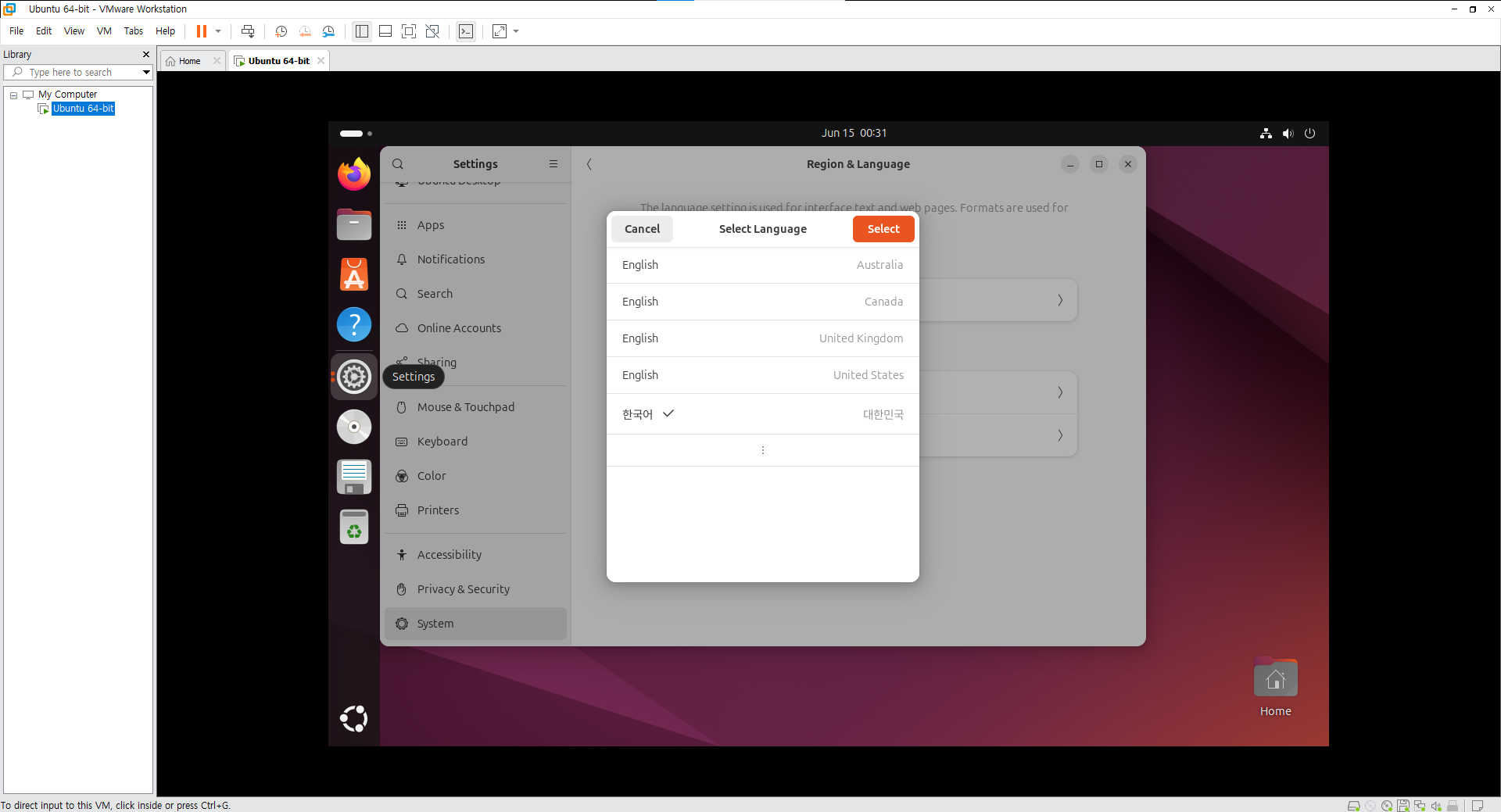
Task: Open the File menu
Action: [x=16, y=31]
